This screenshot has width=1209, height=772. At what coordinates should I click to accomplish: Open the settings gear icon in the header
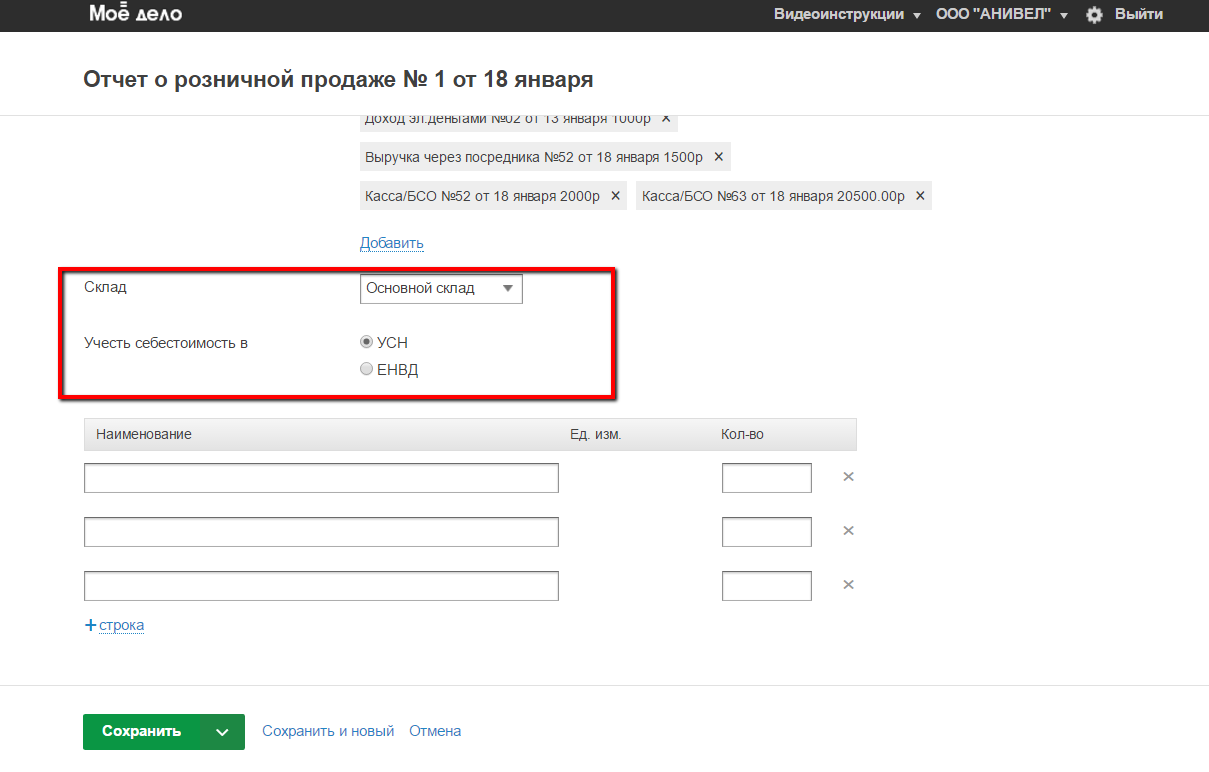tap(1095, 15)
